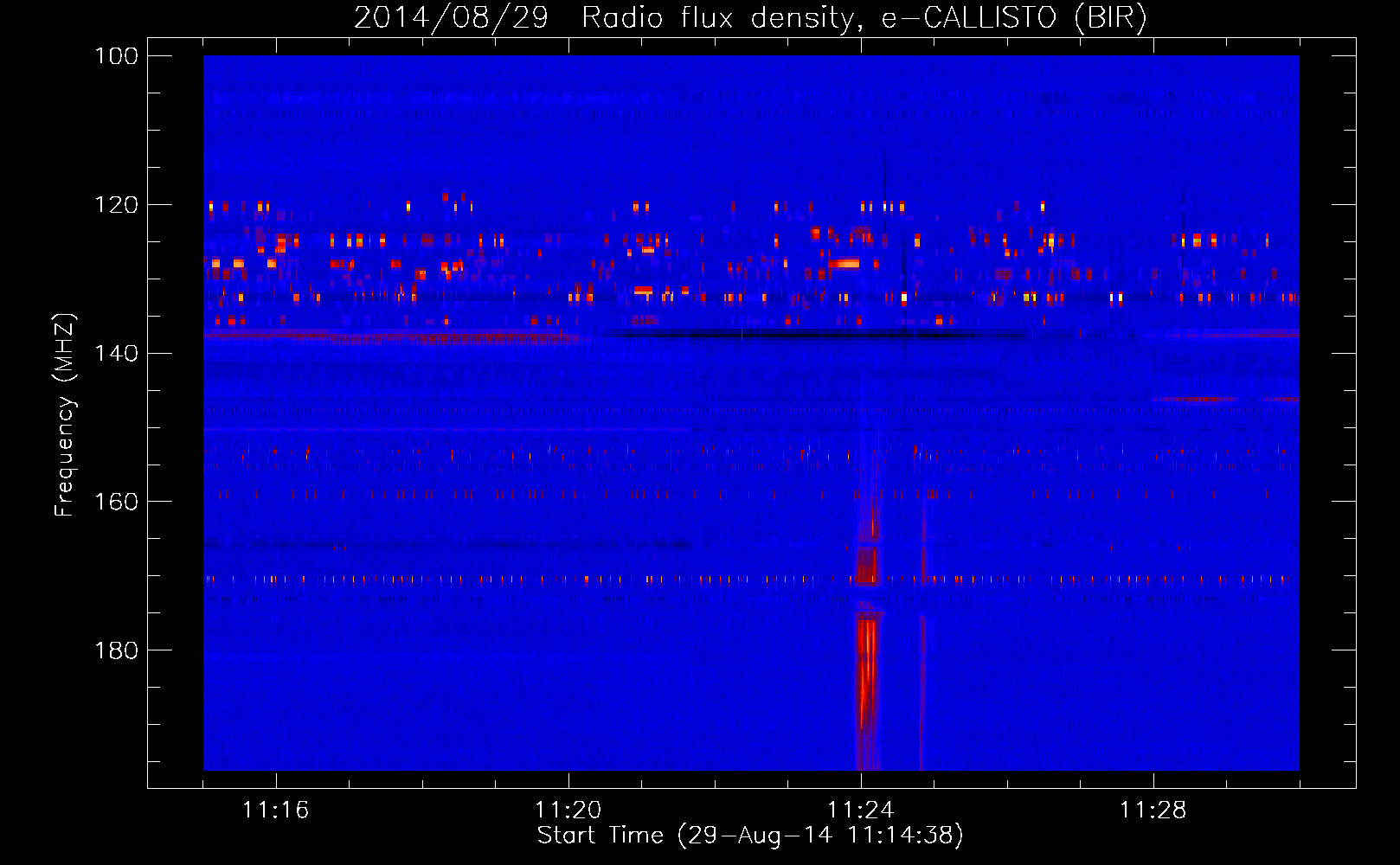Screen dimensions: 1400x865
Task: Click the 'Frequency (MHZ)' axis label
Action: (65, 414)
